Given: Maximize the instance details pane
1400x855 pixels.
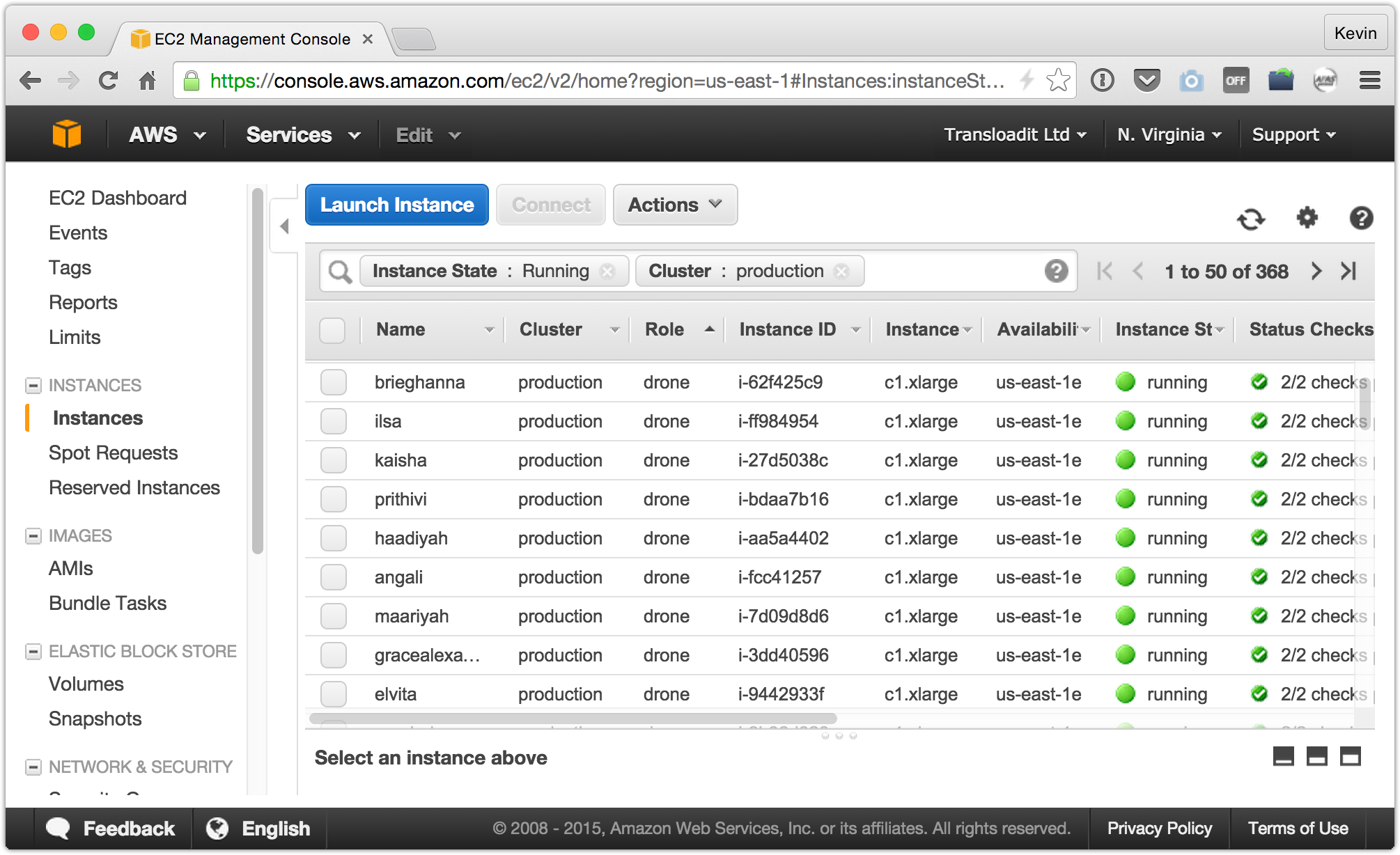Looking at the screenshot, I should pos(1350,756).
